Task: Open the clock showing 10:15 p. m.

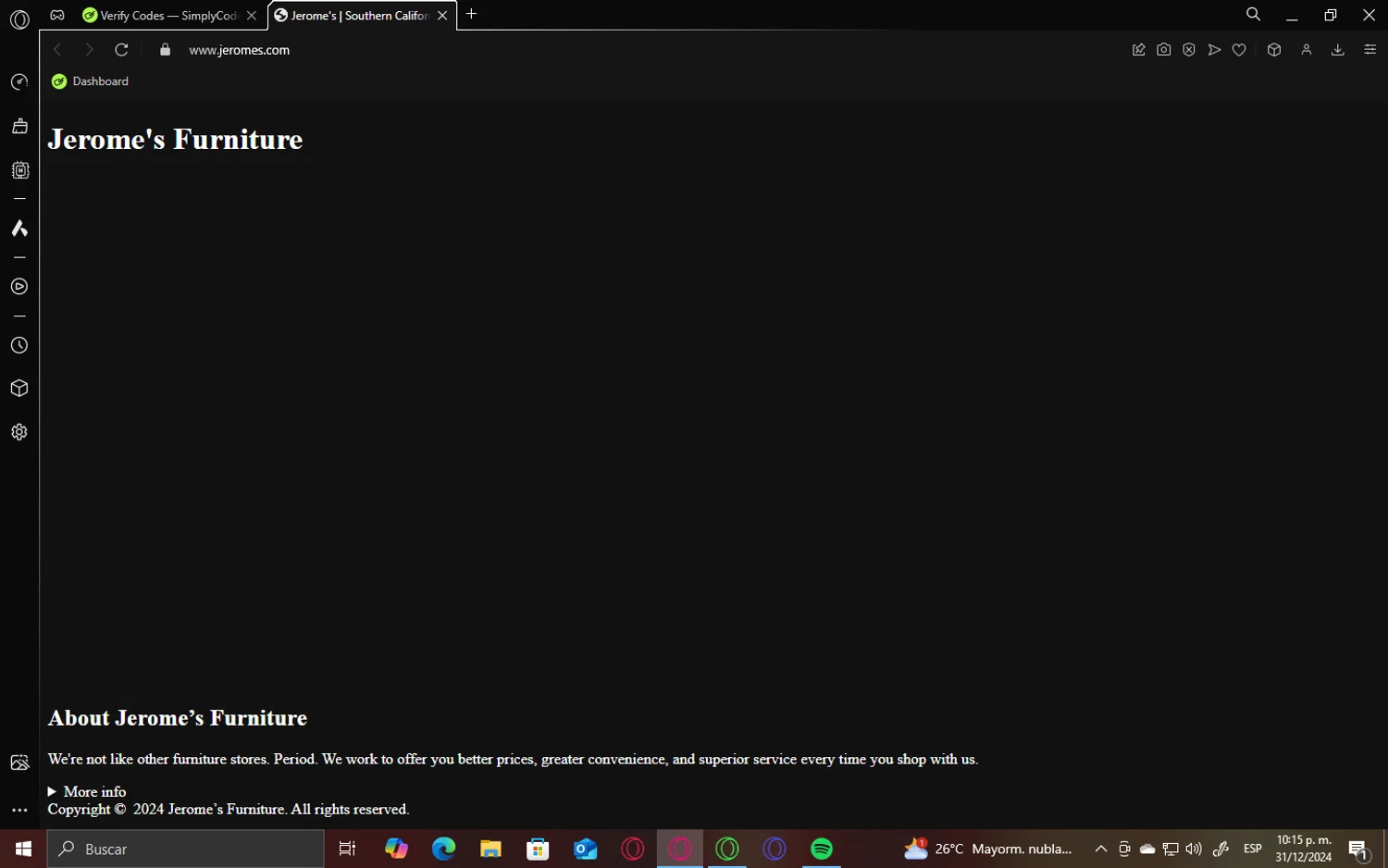Action: click(x=1304, y=849)
